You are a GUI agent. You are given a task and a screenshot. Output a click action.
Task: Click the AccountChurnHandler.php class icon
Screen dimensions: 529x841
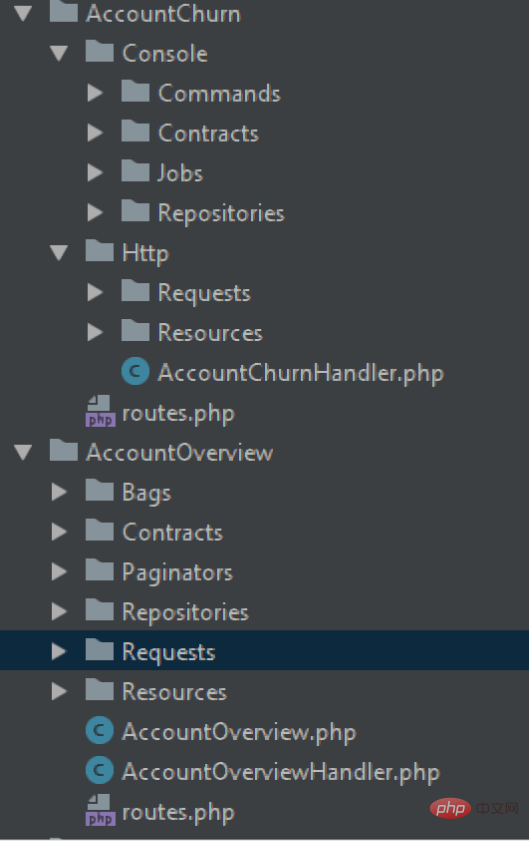click(x=135, y=372)
